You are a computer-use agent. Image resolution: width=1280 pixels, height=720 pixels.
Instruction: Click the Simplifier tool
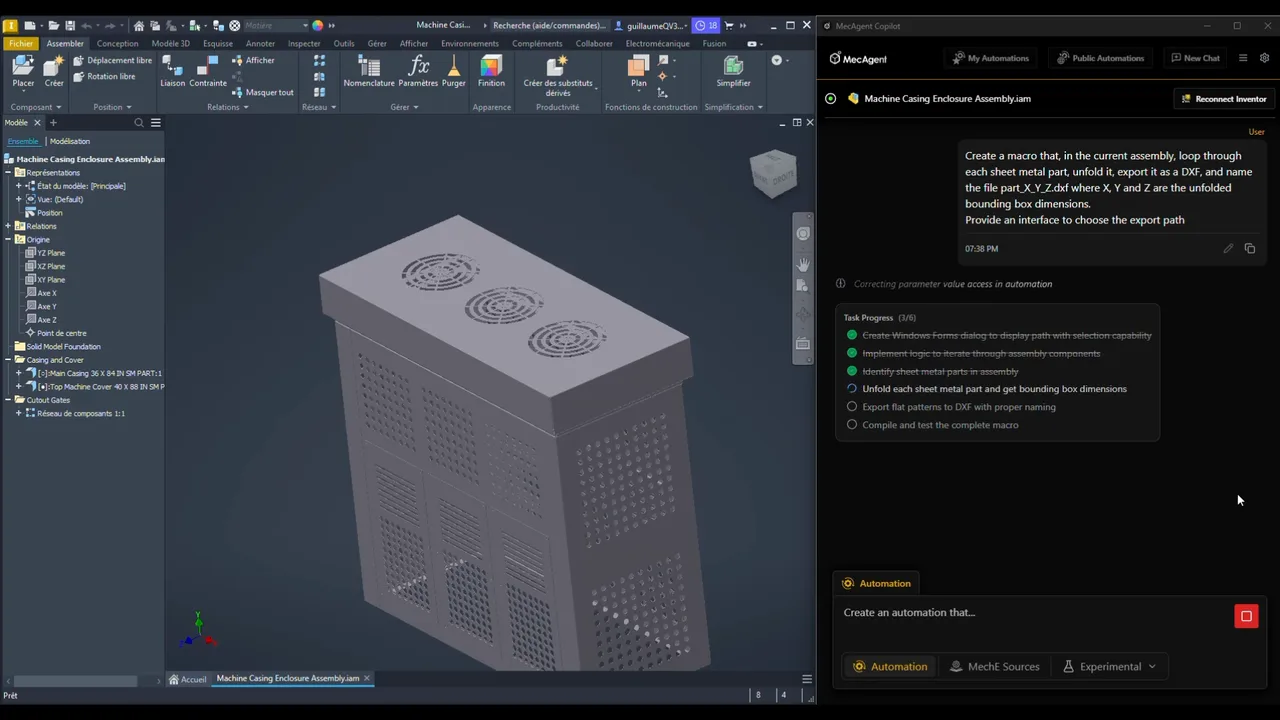[x=733, y=71]
